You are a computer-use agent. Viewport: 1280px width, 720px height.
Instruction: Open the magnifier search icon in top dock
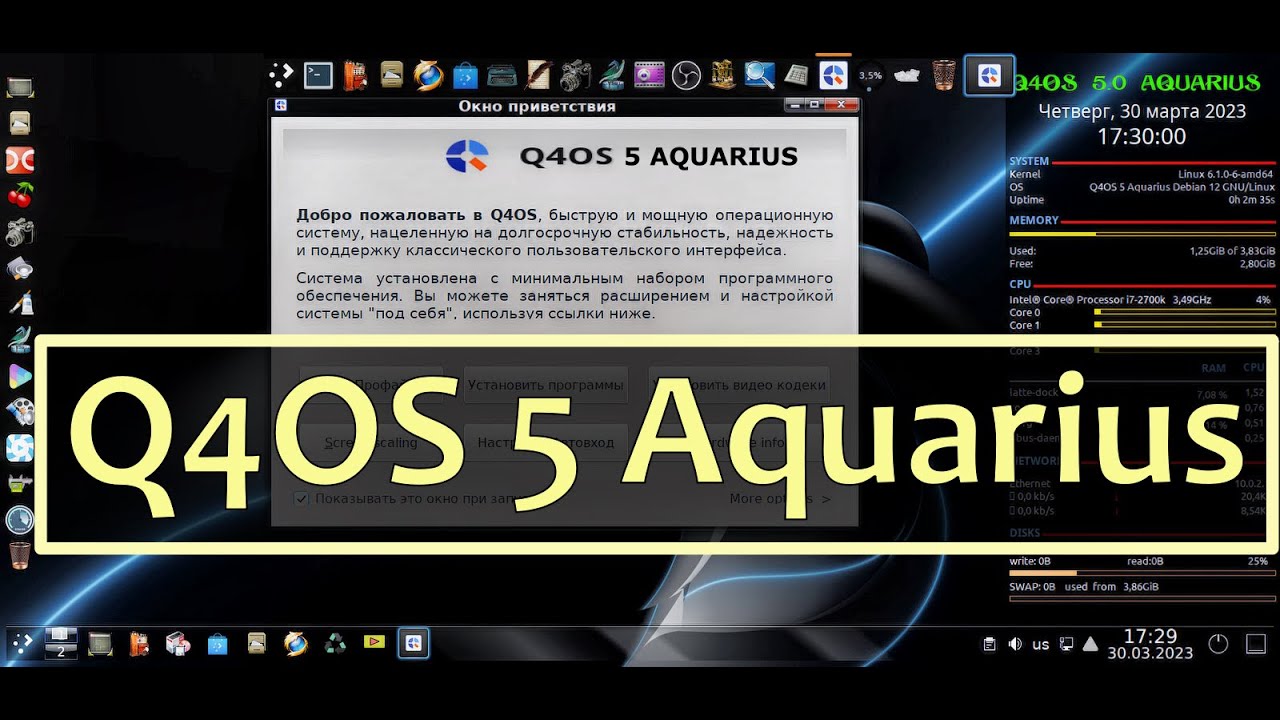760,75
